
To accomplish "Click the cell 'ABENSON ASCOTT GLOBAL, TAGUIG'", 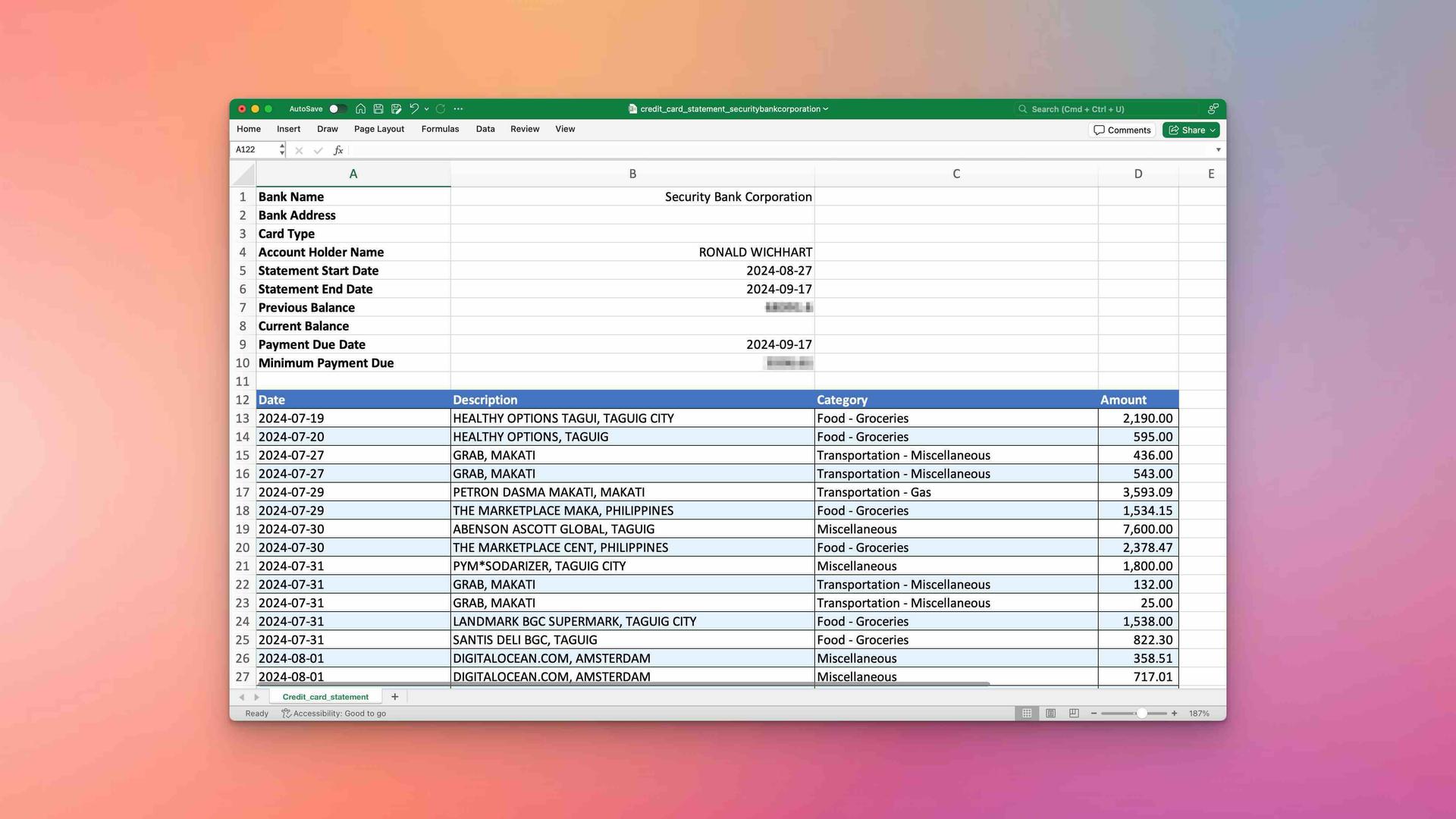I will (632, 529).
